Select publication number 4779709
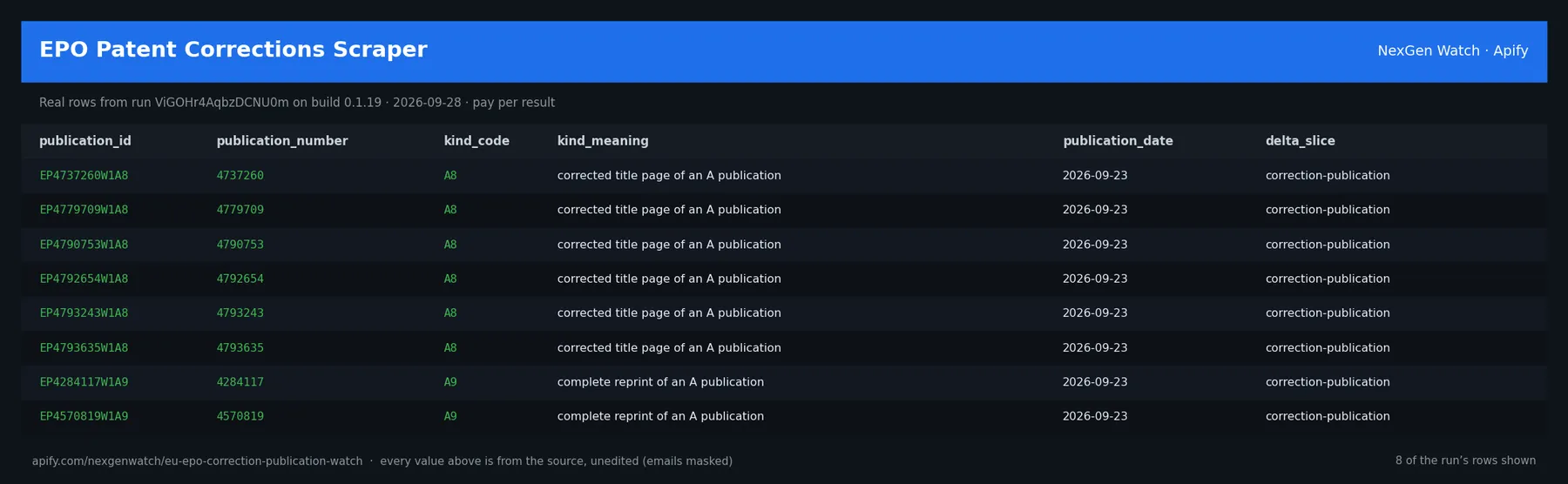Image resolution: width=1568 pixels, height=484 pixels. click(240, 210)
